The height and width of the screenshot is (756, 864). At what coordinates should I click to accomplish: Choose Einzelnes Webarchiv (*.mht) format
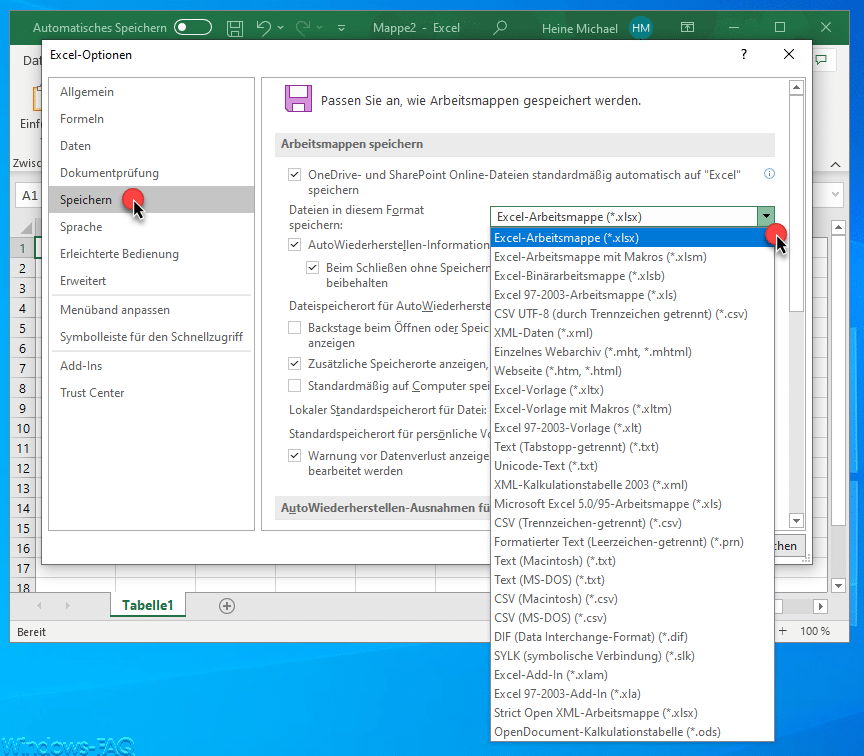point(632,352)
